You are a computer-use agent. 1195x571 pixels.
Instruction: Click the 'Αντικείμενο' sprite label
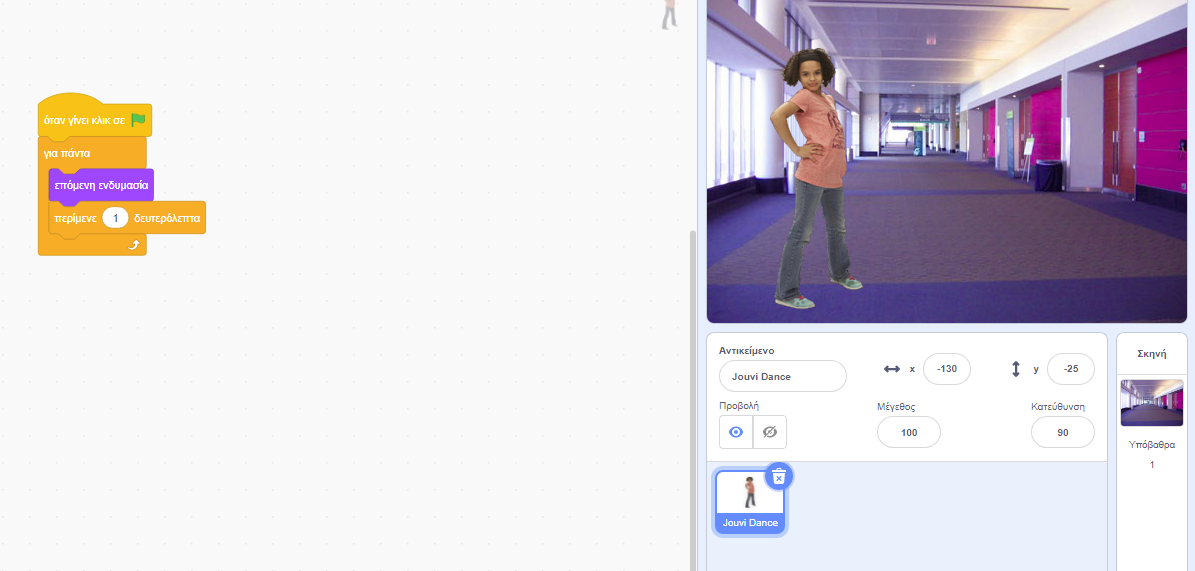coord(747,351)
